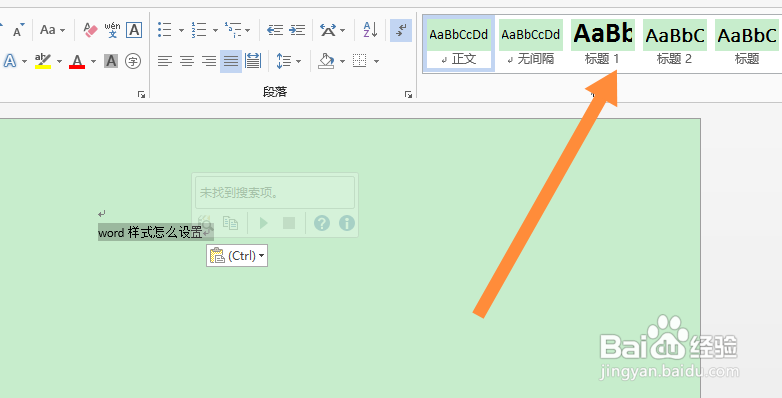This screenshot has height=398, width=782.
Task: Apply Character Border to the text
Action: pyautogui.click(x=134, y=30)
